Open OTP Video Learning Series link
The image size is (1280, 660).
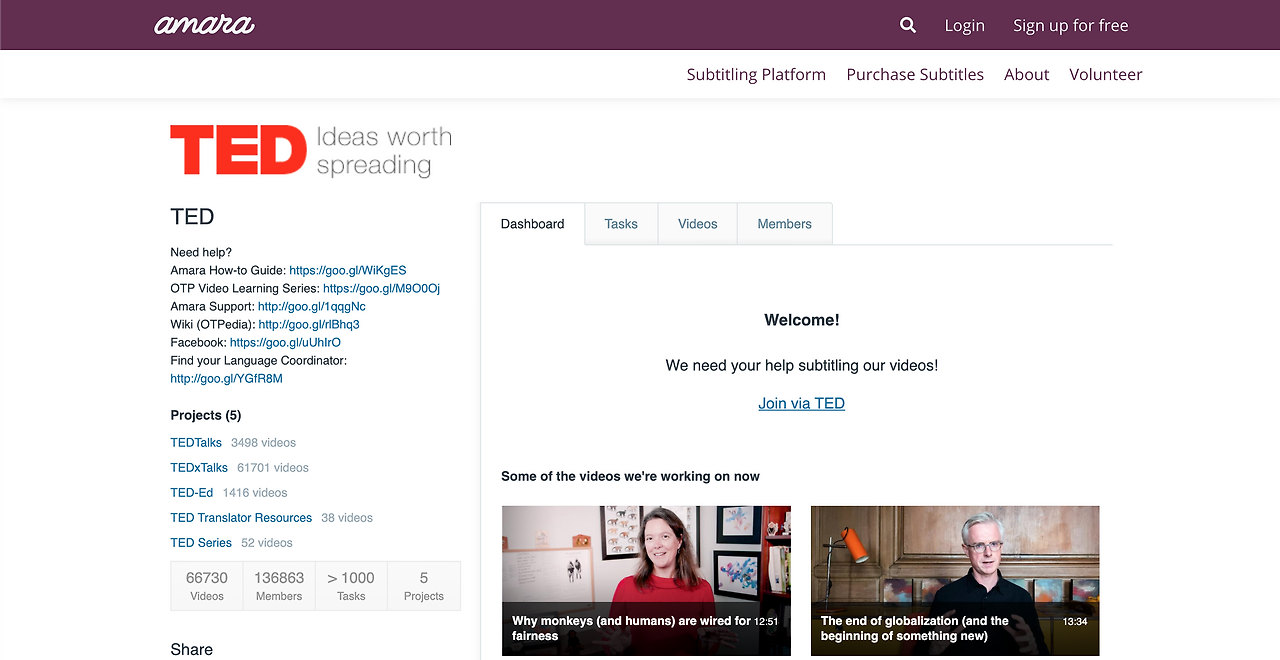pyautogui.click(x=381, y=288)
